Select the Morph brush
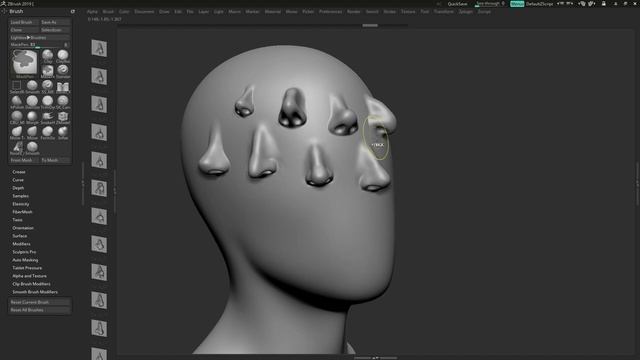The height and width of the screenshot is (360, 640). (32, 117)
